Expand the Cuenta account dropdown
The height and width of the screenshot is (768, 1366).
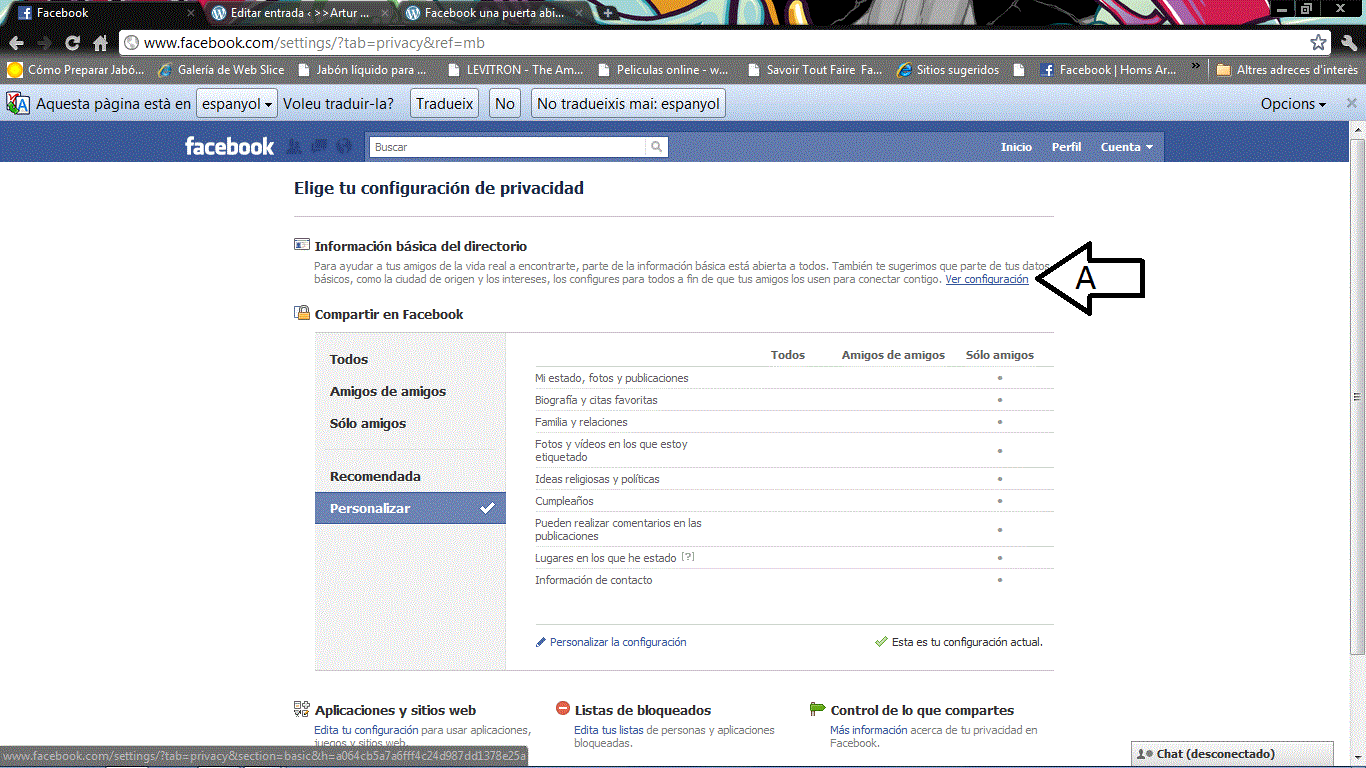1126,147
